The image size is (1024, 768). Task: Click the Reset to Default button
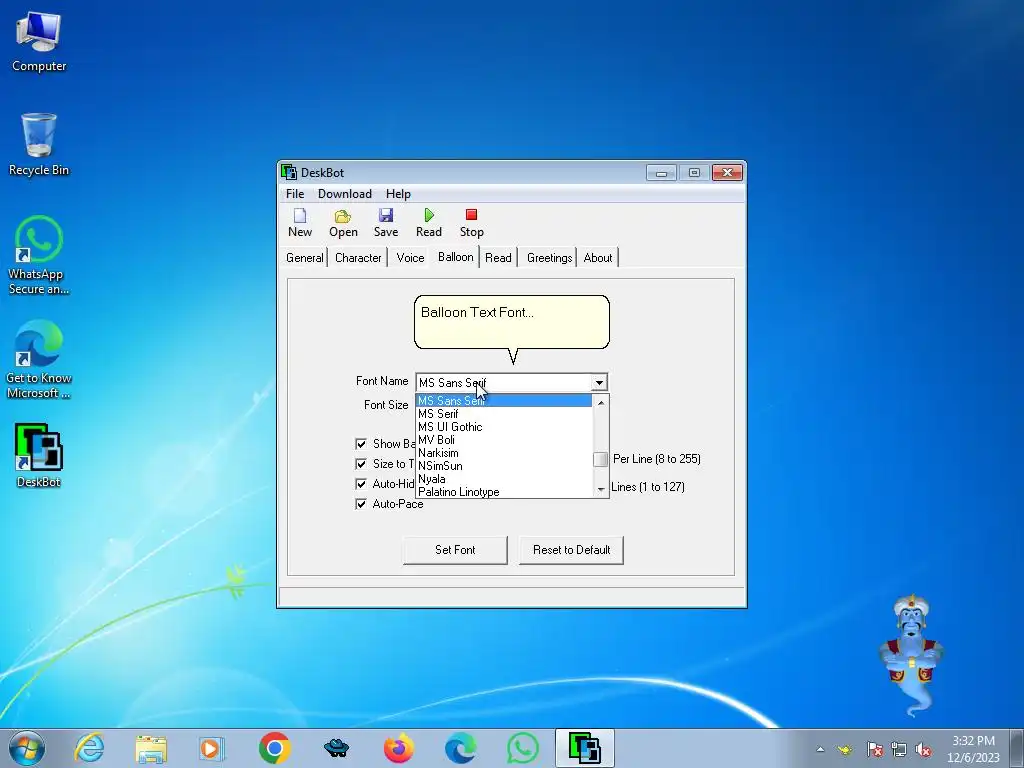(x=571, y=550)
